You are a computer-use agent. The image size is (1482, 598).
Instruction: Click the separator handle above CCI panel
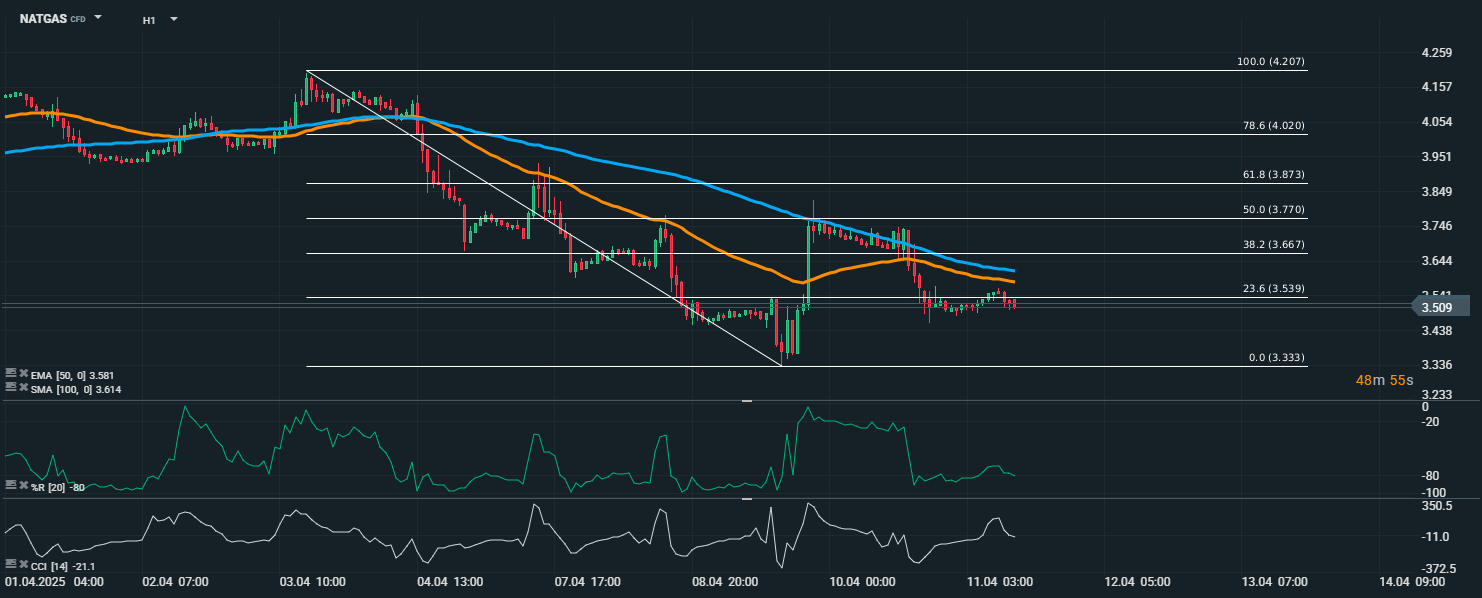tap(746, 498)
